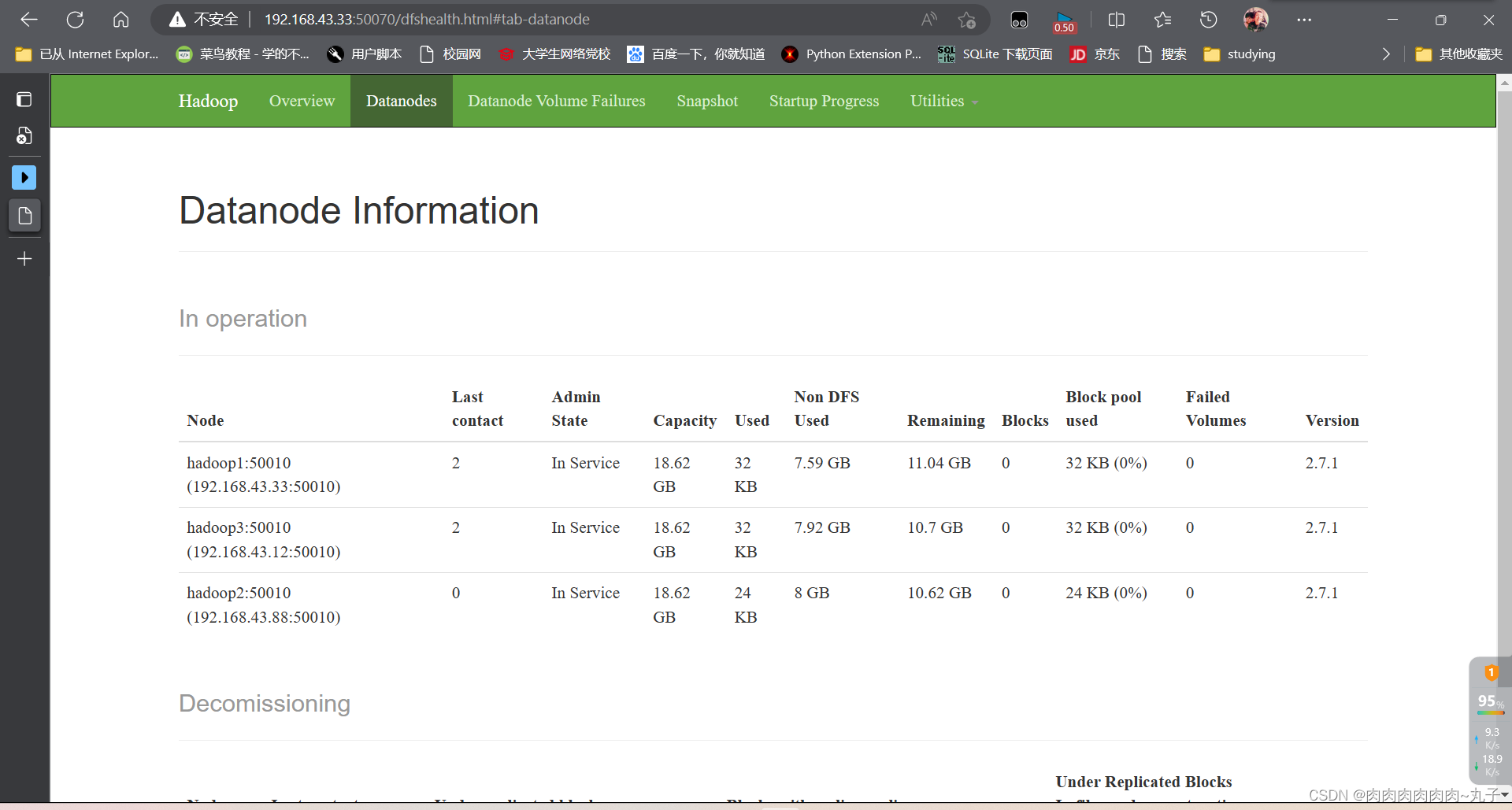1512x810 pixels.
Task: Click the Hadoop brand link
Action: coord(208,101)
